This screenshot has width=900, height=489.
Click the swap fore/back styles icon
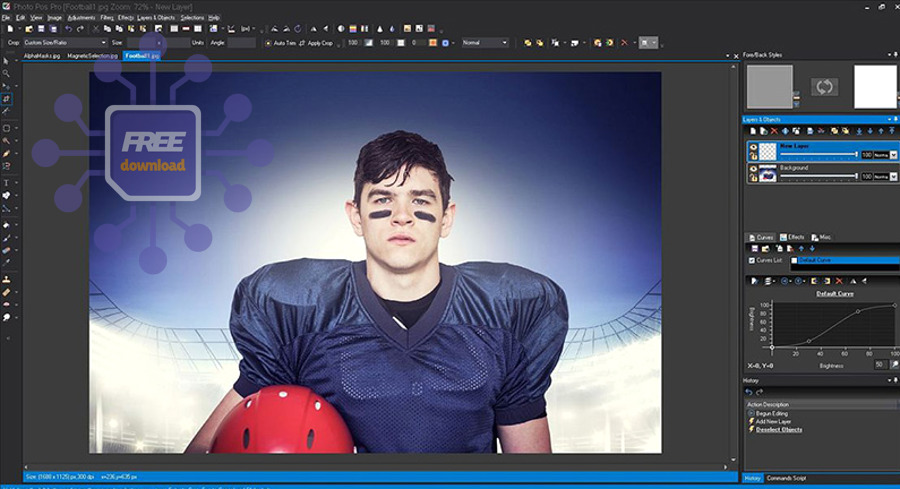(825, 87)
